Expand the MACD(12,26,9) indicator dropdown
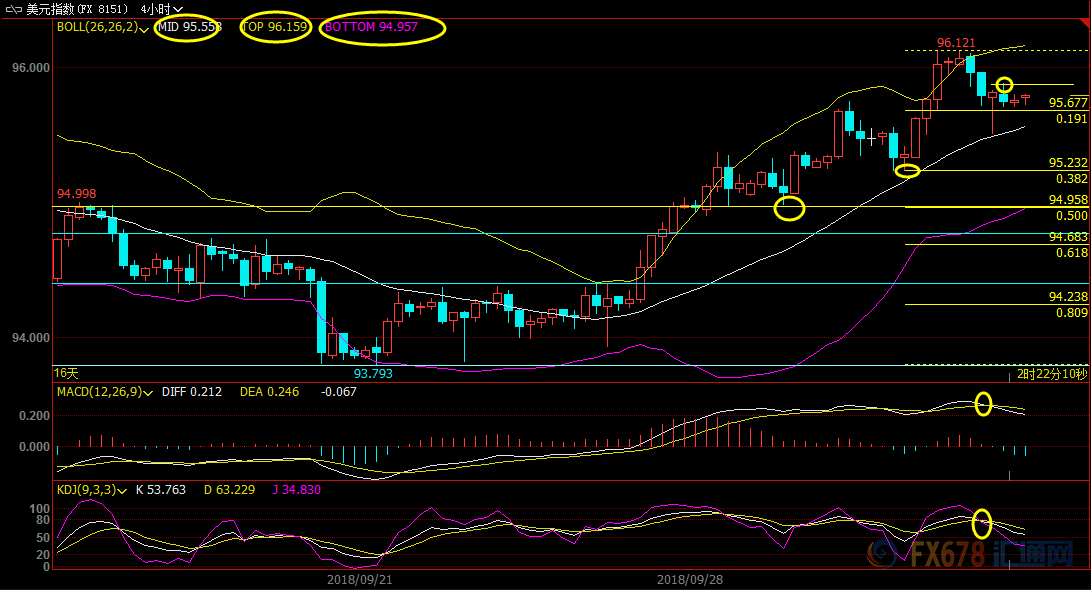The height and width of the screenshot is (590, 1091). click(147, 392)
